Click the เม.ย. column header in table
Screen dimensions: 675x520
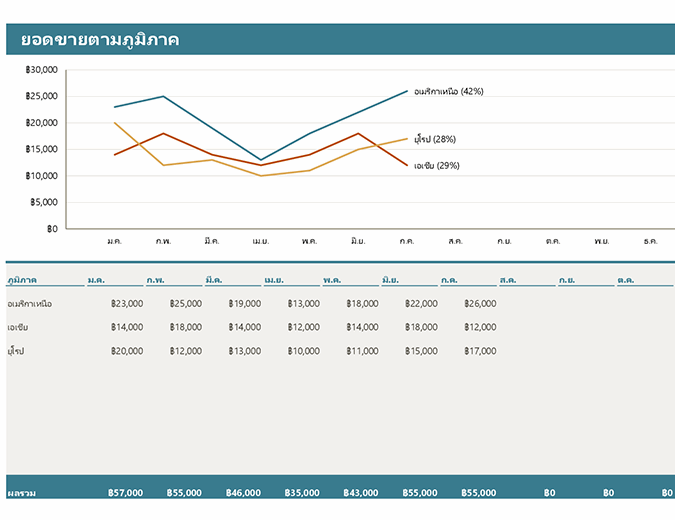click(274, 280)
